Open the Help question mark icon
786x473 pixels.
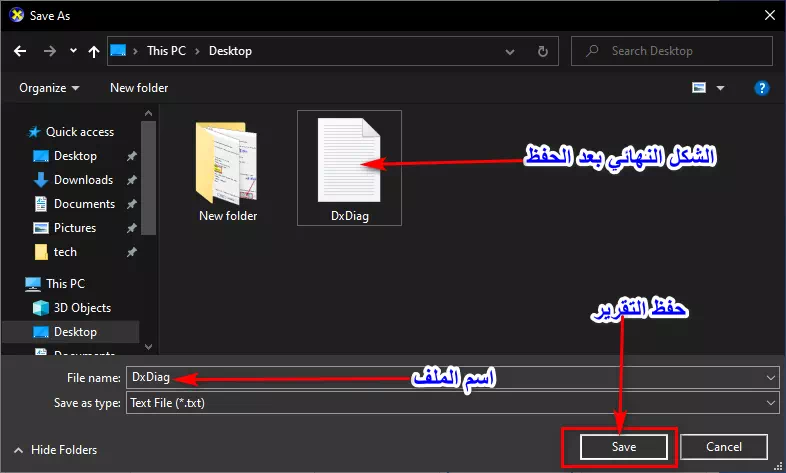click(761, 88)
